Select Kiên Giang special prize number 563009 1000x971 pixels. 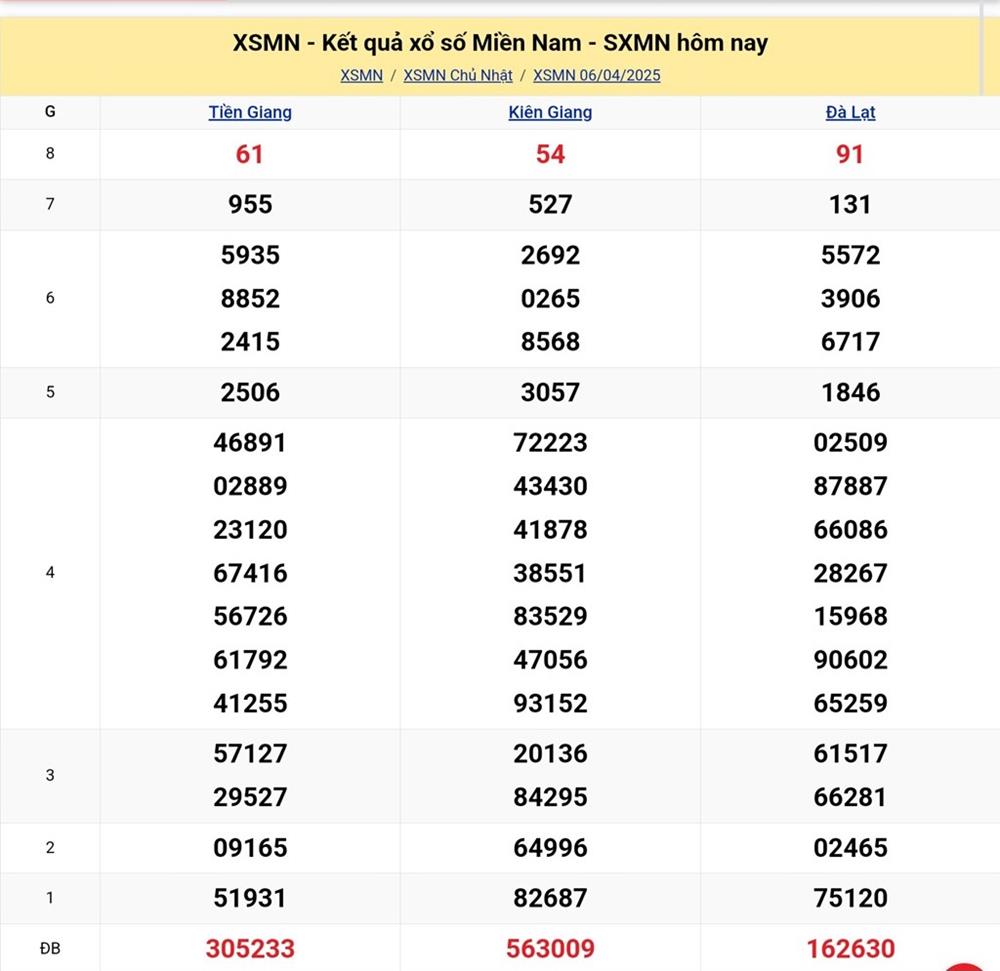pyautogui.click(x=550, y=948)
